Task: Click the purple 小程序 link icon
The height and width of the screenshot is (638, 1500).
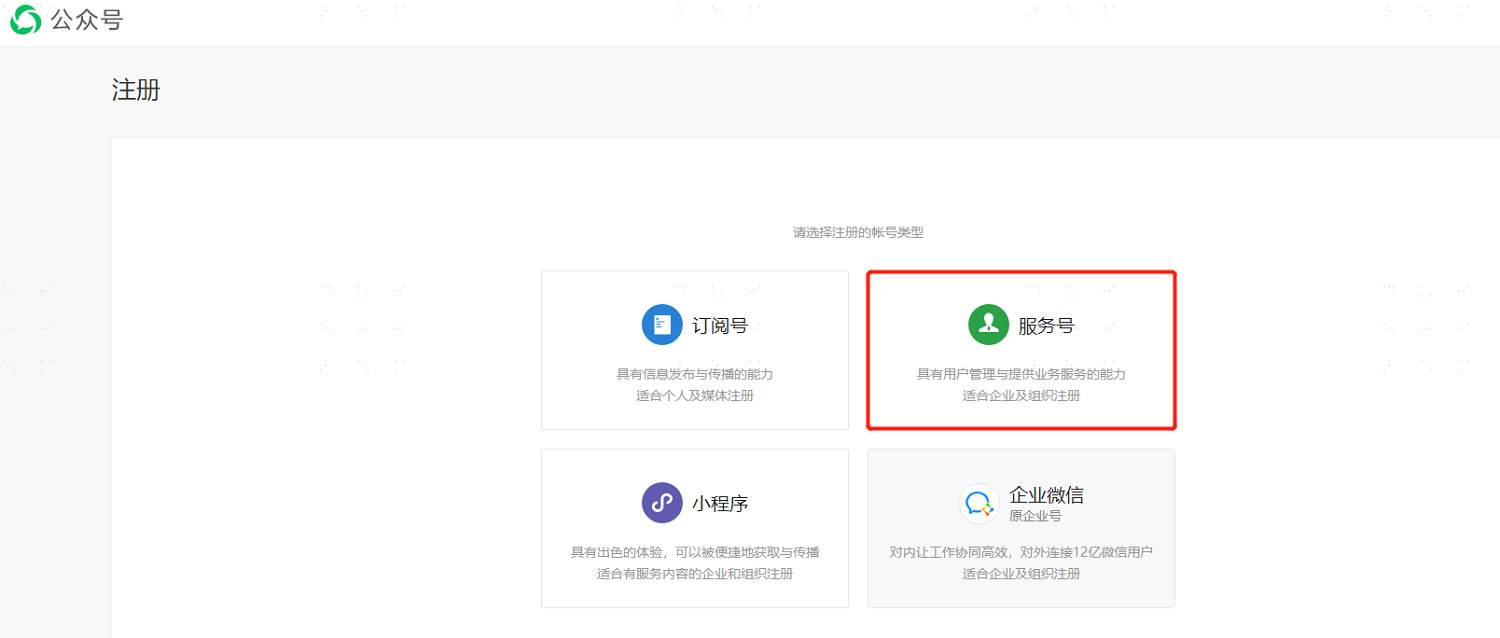Action: click(x=662, y=503)
